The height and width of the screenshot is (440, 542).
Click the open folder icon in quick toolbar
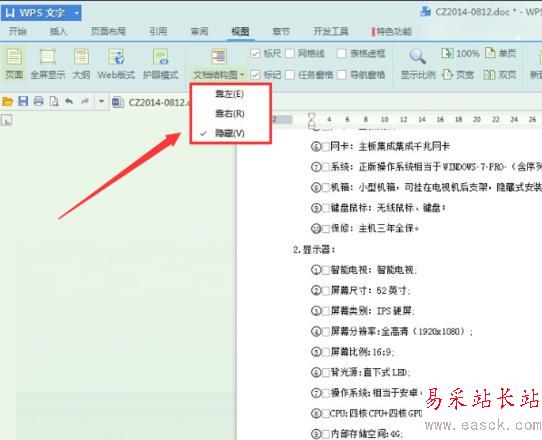tap(7, 102)
